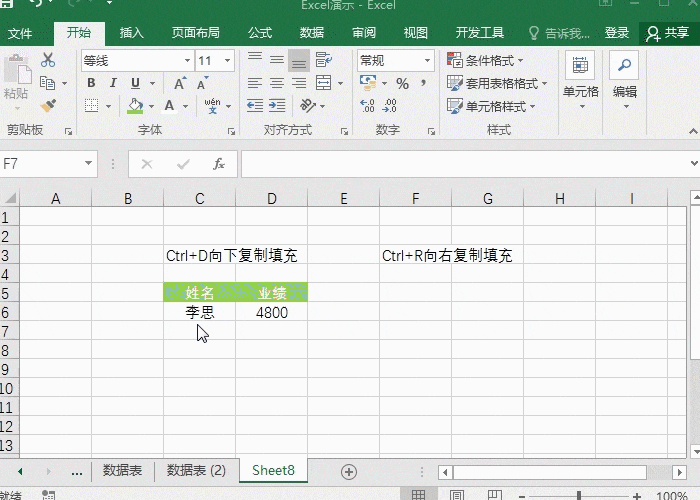This screenshot has height=500, width=700.
Task: Decrease indent
Action: click(255, 106)
